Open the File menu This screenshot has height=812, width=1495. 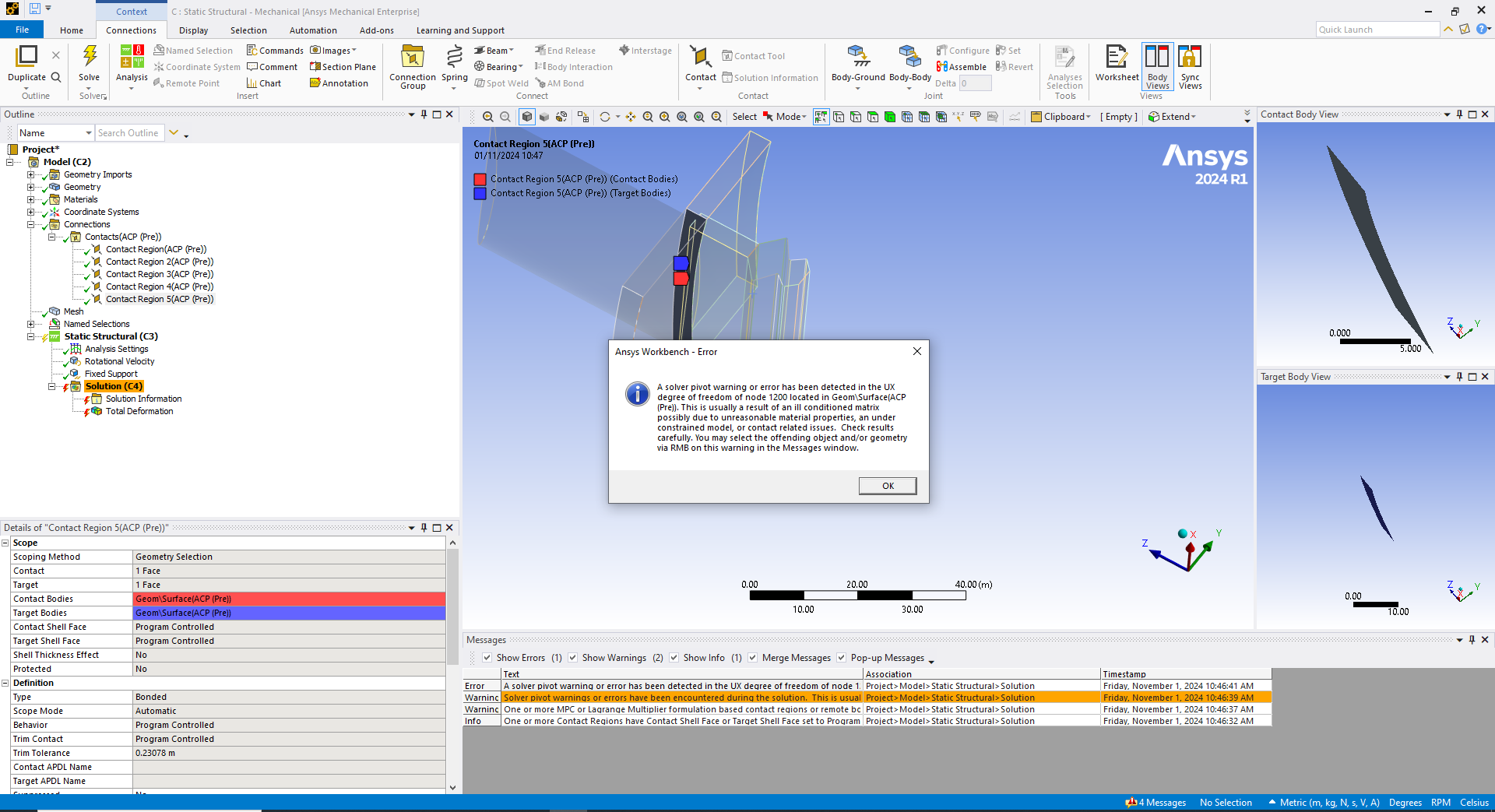(x=22, y=30)
